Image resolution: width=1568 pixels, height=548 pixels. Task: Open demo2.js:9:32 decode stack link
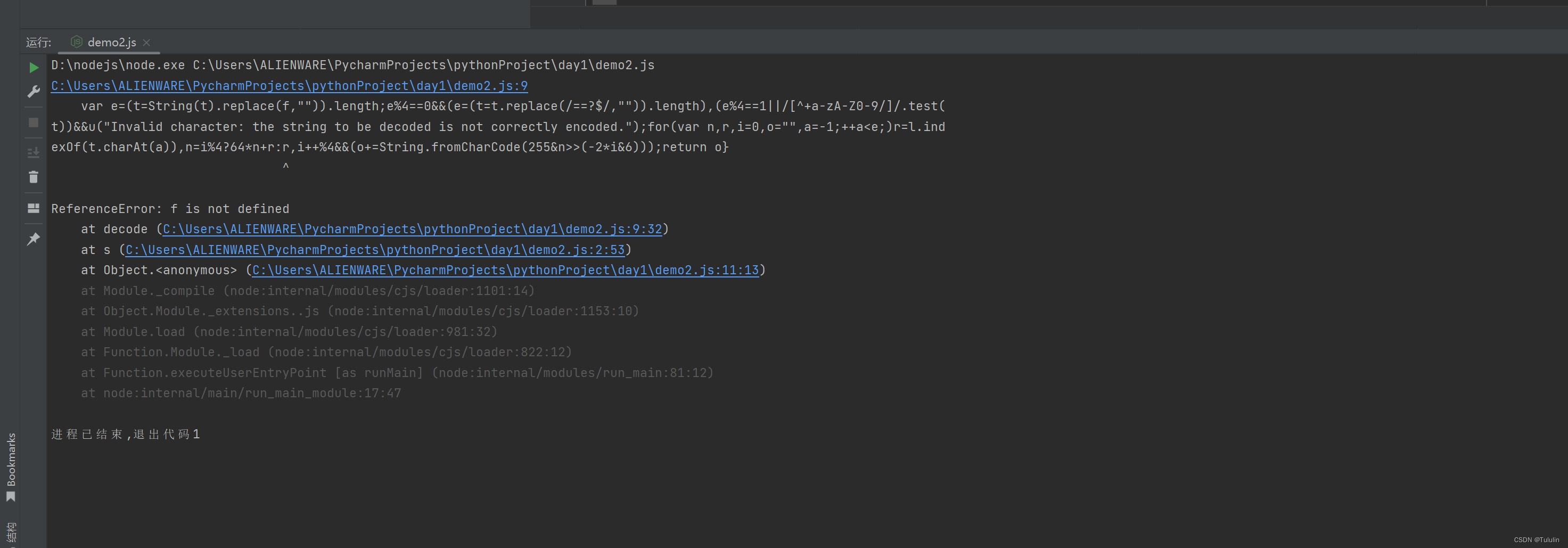point(412,229)
